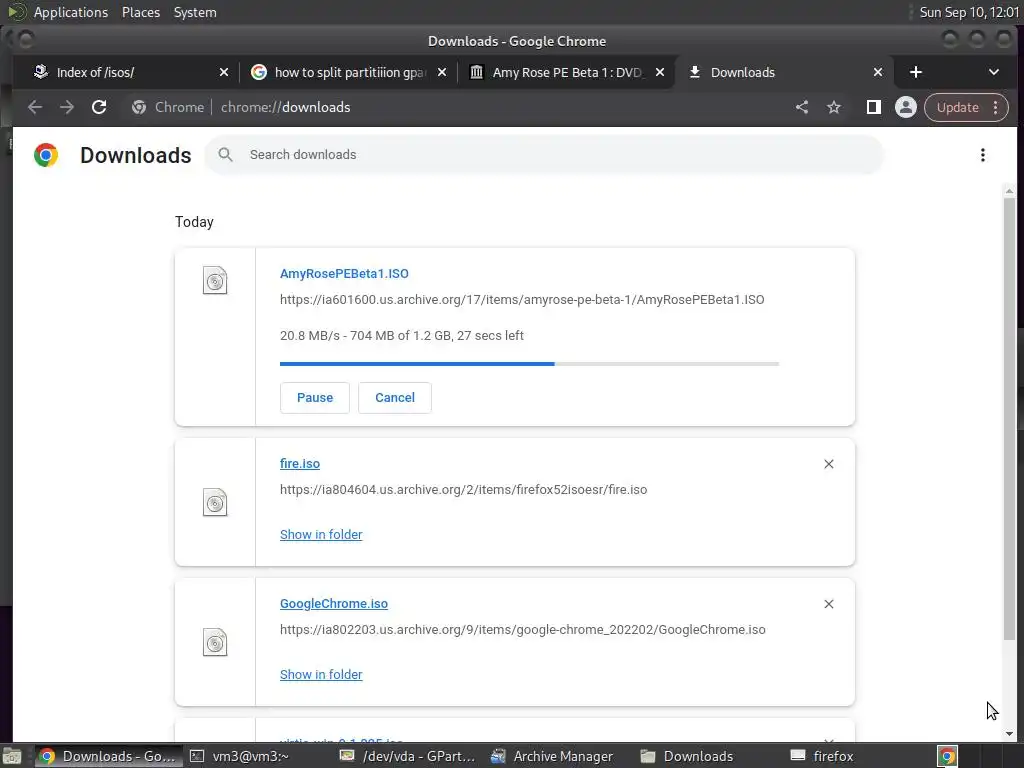Click the GoogleChrome.iso disc file icon
Image resolution: width=1024 pixels, height=768 pixels.
215,643
